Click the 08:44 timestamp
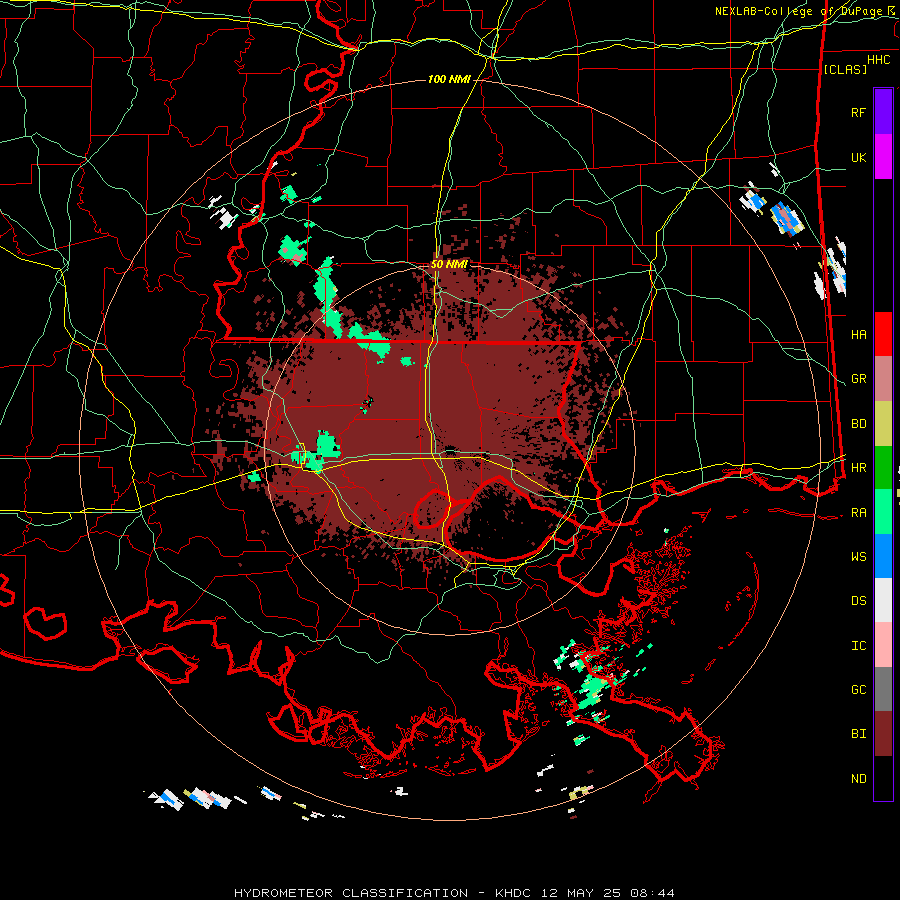The width and height of the screenshot is (900, 900). [x=651, y=893]
